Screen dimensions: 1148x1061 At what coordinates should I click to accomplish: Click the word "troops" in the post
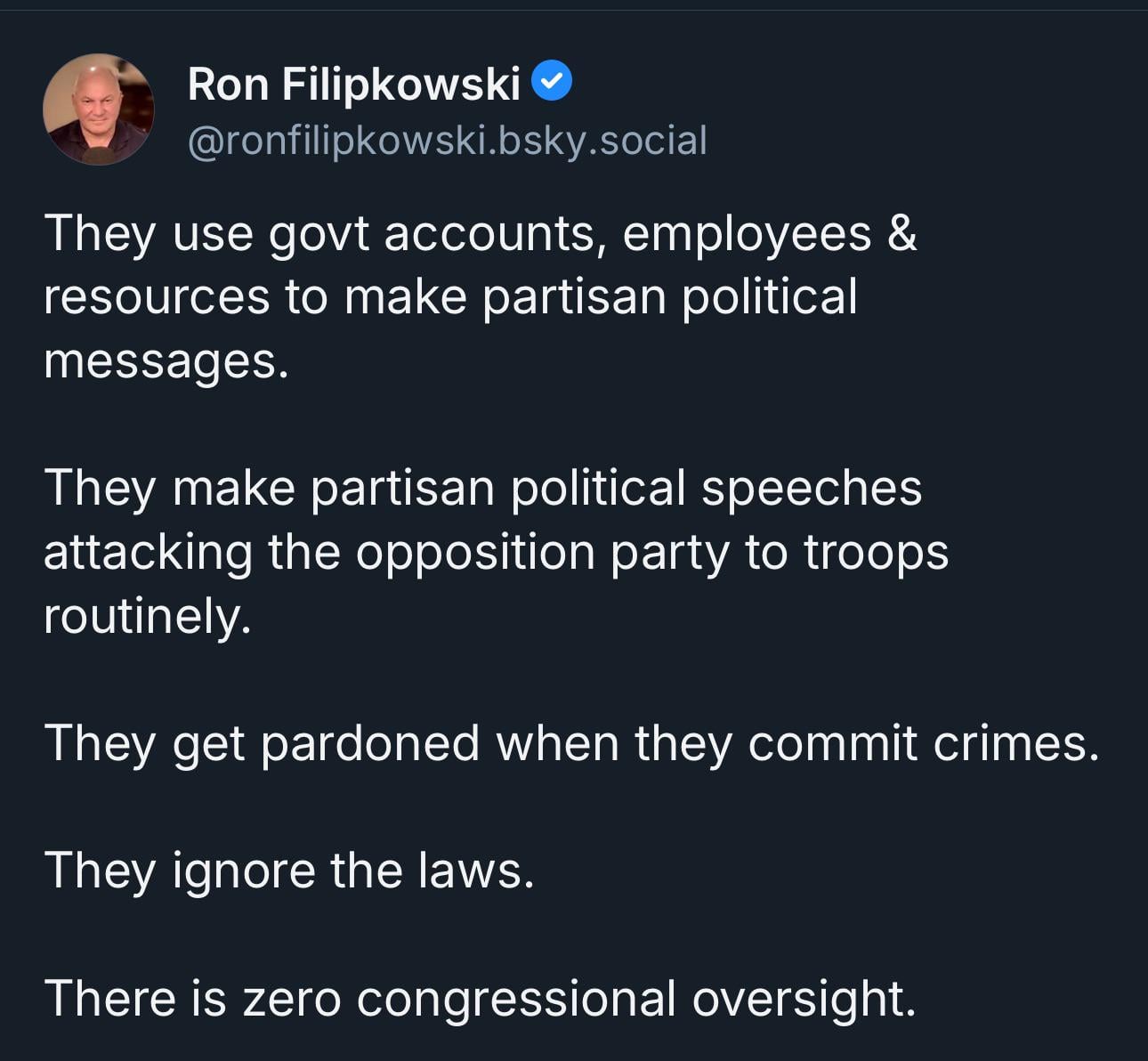click(x=876, y=554)
